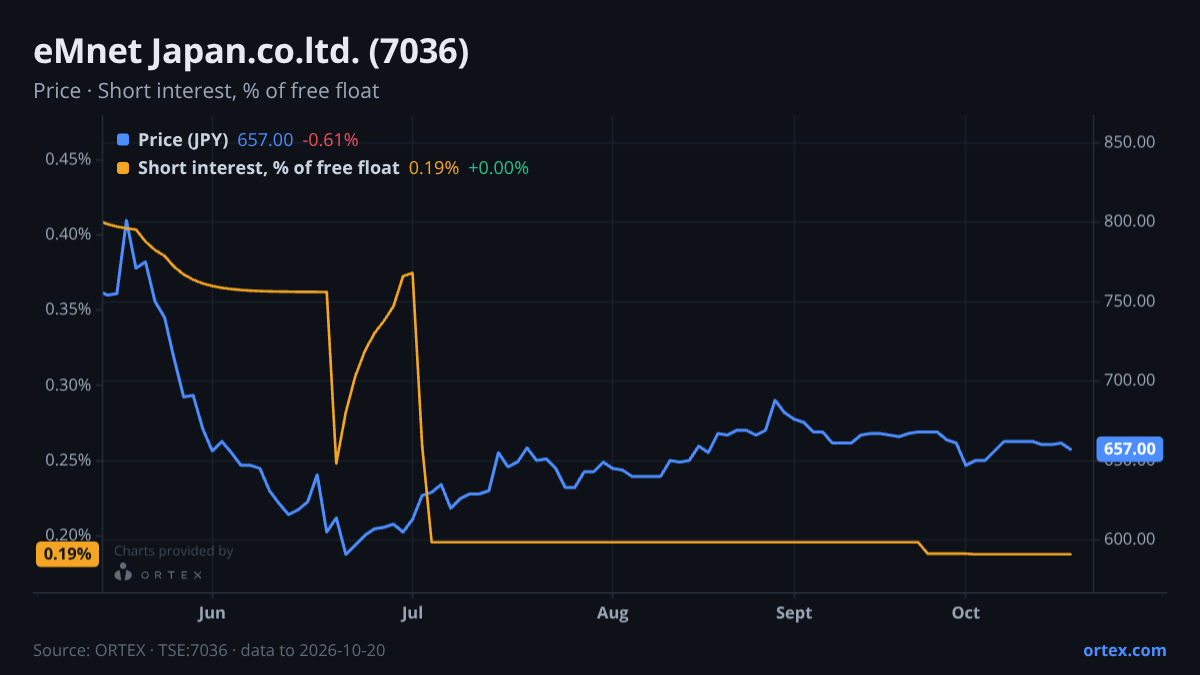The height and width of the screenshot is (675, 1200).
Task: Click the price value 657.00 in legend
Action: 265,140
